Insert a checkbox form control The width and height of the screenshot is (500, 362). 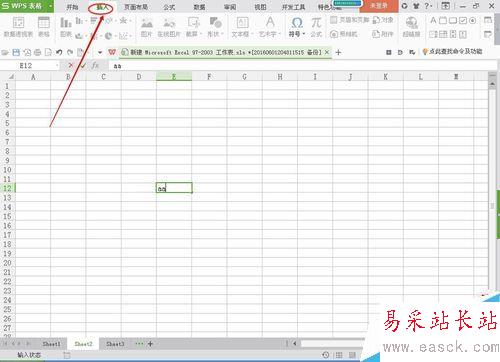coord(463,20)
